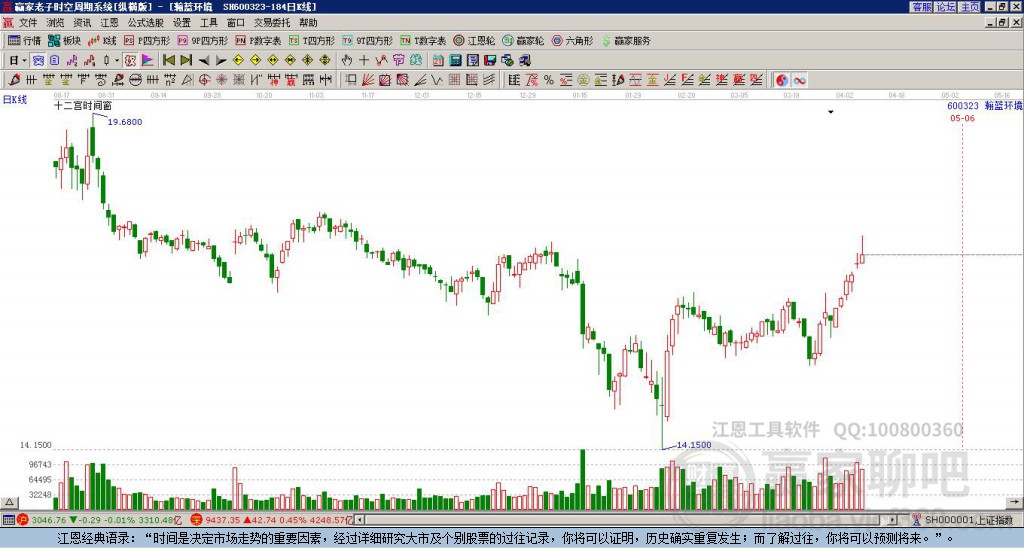The image size is (1024, 548).
Task: Open the 江恩轮 Gann wheel
Action: [x=474, y=40]
